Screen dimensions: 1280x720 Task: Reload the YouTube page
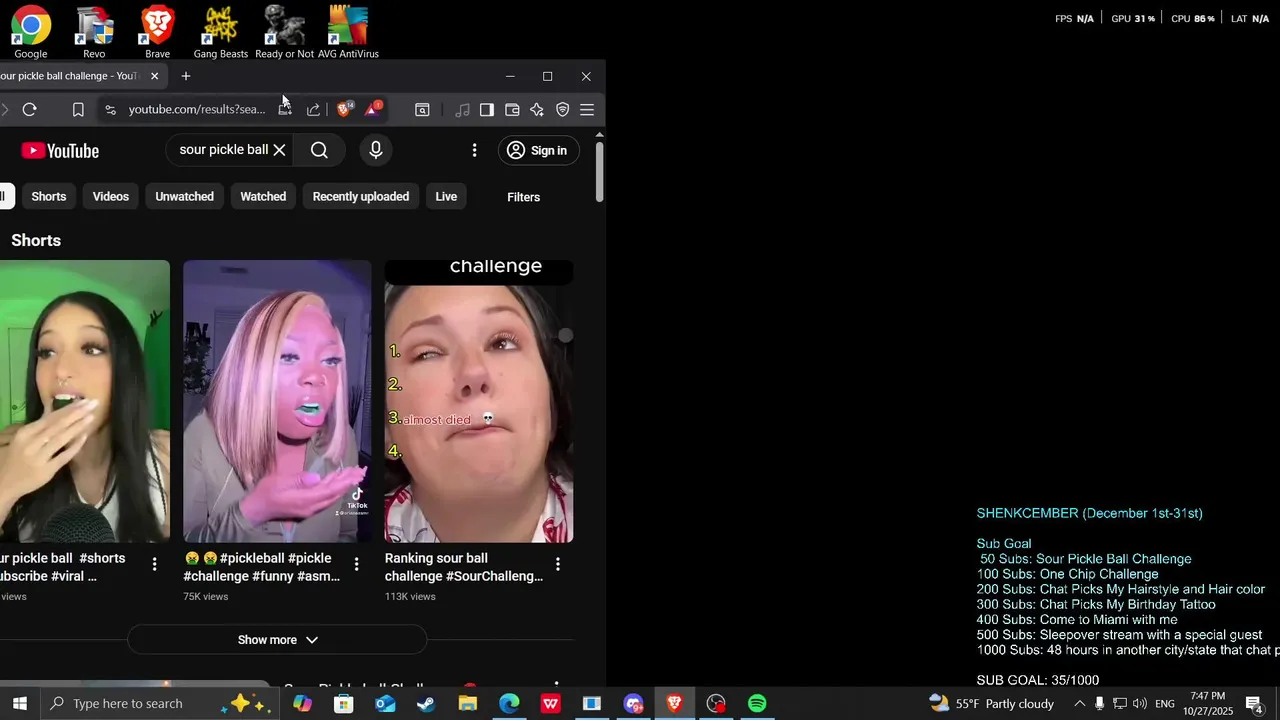[x=29, y=110]
